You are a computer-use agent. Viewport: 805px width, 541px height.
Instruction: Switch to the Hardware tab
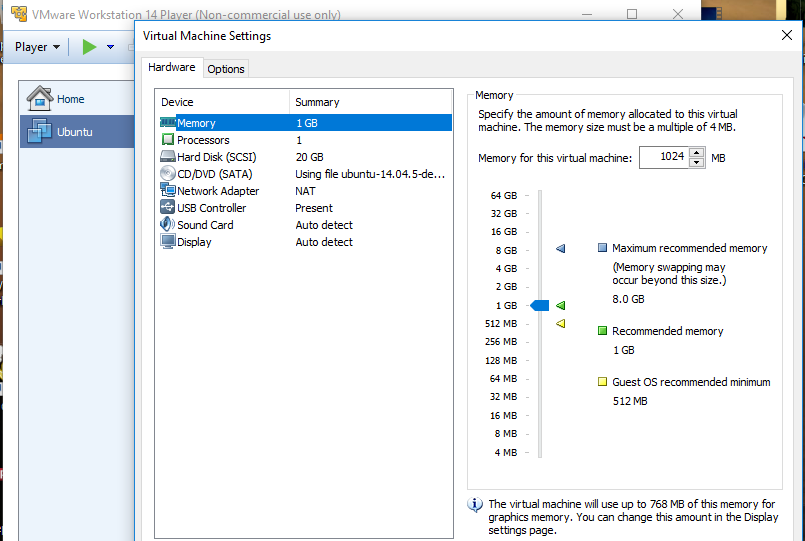(172, 67)
